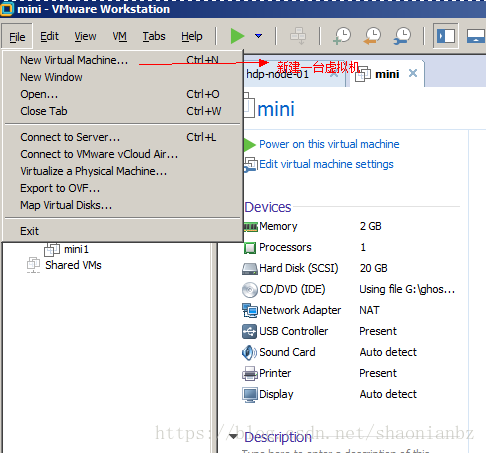Select the Memory device row label
486x453 pixels.
[x=278, y=226]
